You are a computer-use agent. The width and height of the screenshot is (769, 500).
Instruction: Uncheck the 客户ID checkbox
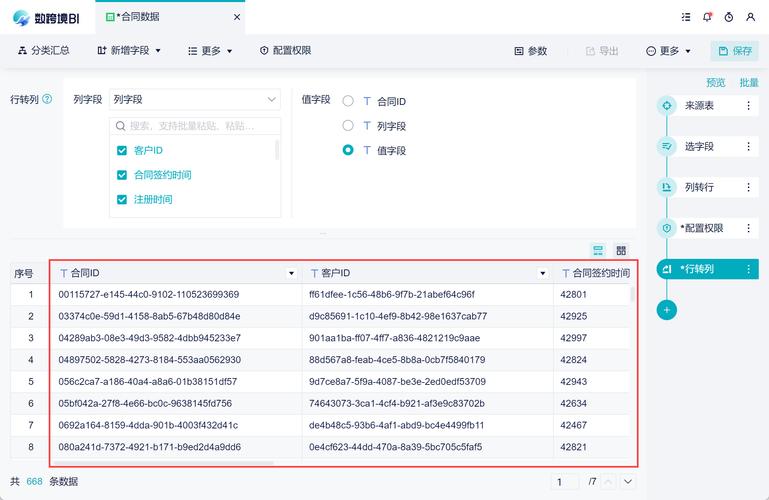point(122,150)
